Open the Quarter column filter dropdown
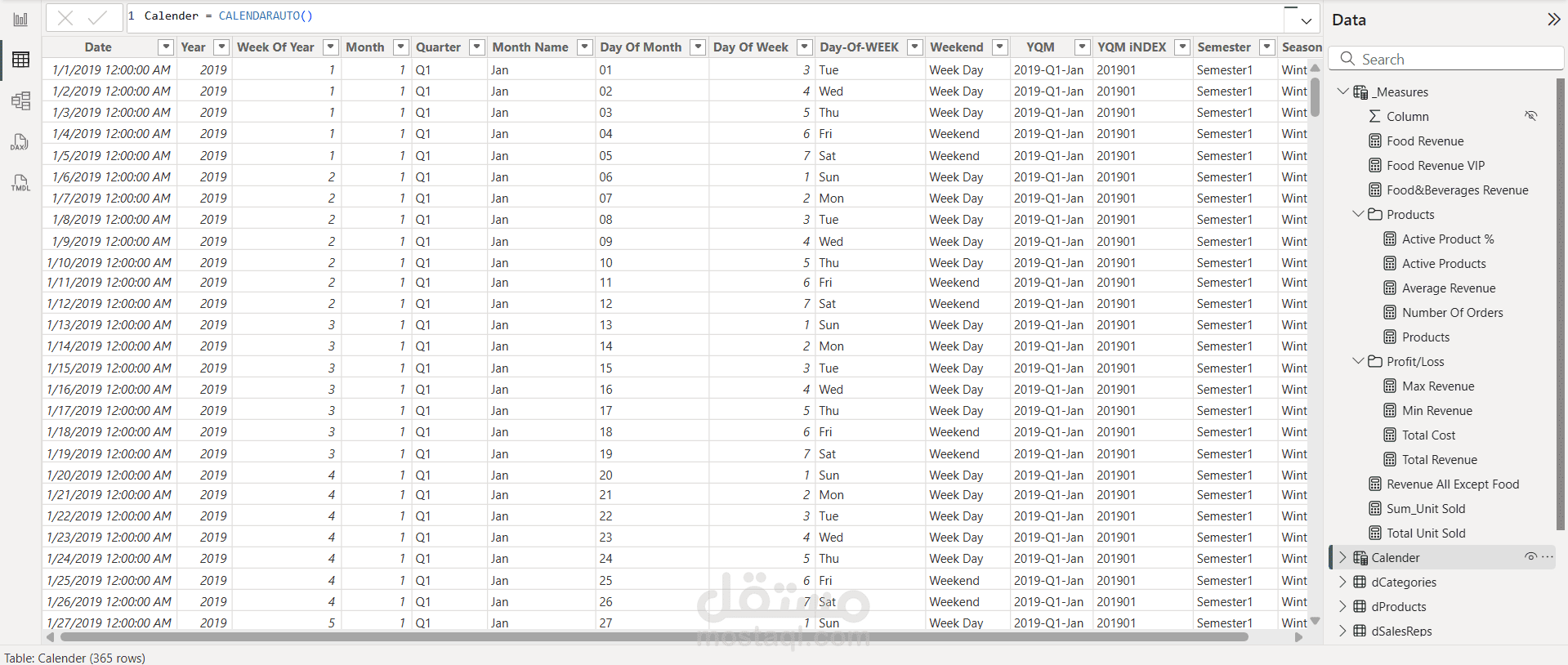The image size is (1568, 665). coord(477,47)
